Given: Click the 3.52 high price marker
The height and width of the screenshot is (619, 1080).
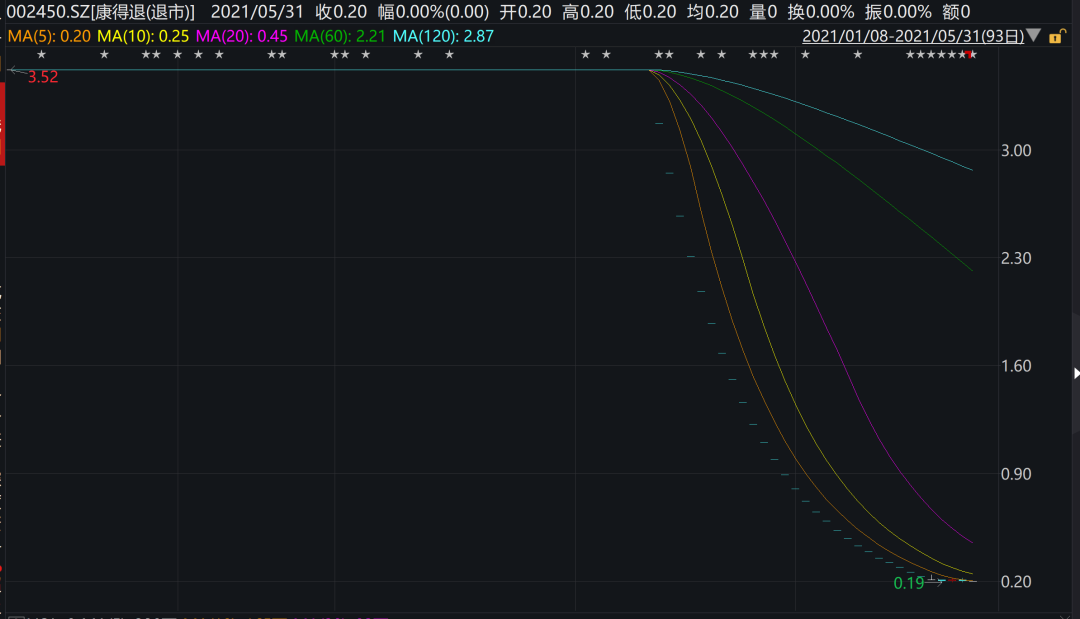Looking at the screenshot, I should (x=42, y=77).
